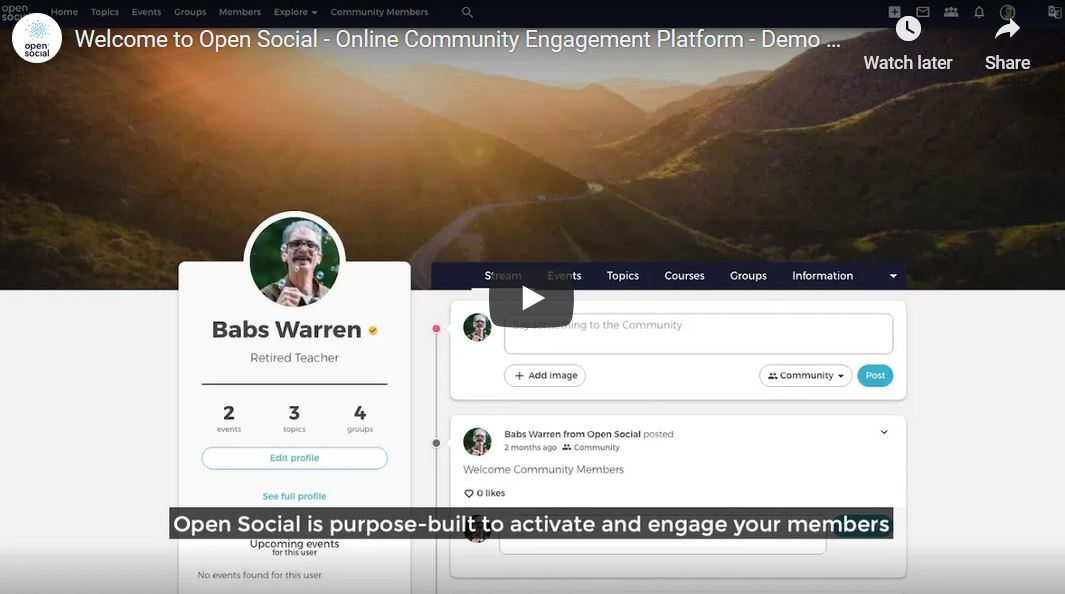Click the Edit profile button

tap(294, 458)
